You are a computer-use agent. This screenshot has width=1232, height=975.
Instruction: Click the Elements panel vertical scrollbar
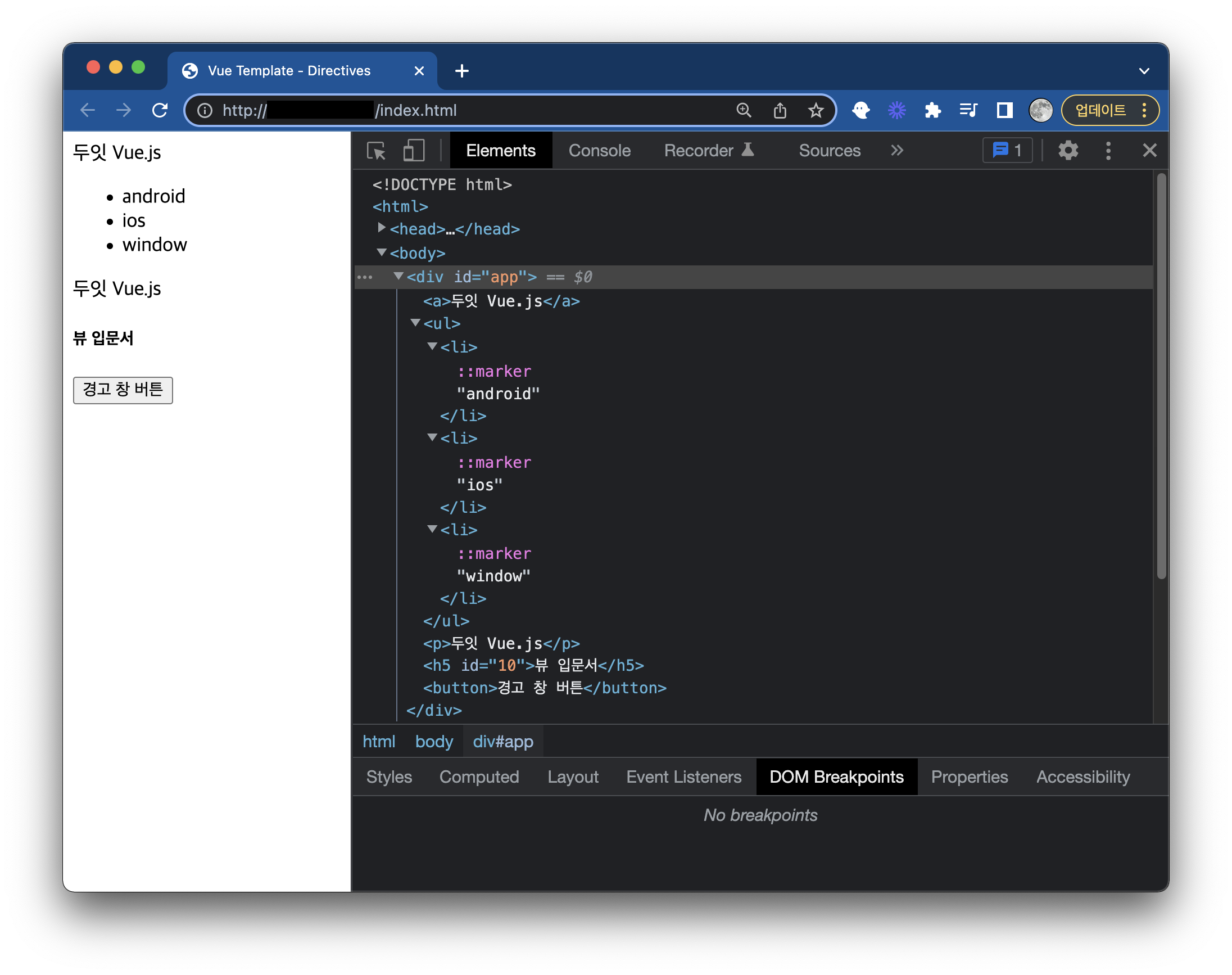coord(1161,377)
